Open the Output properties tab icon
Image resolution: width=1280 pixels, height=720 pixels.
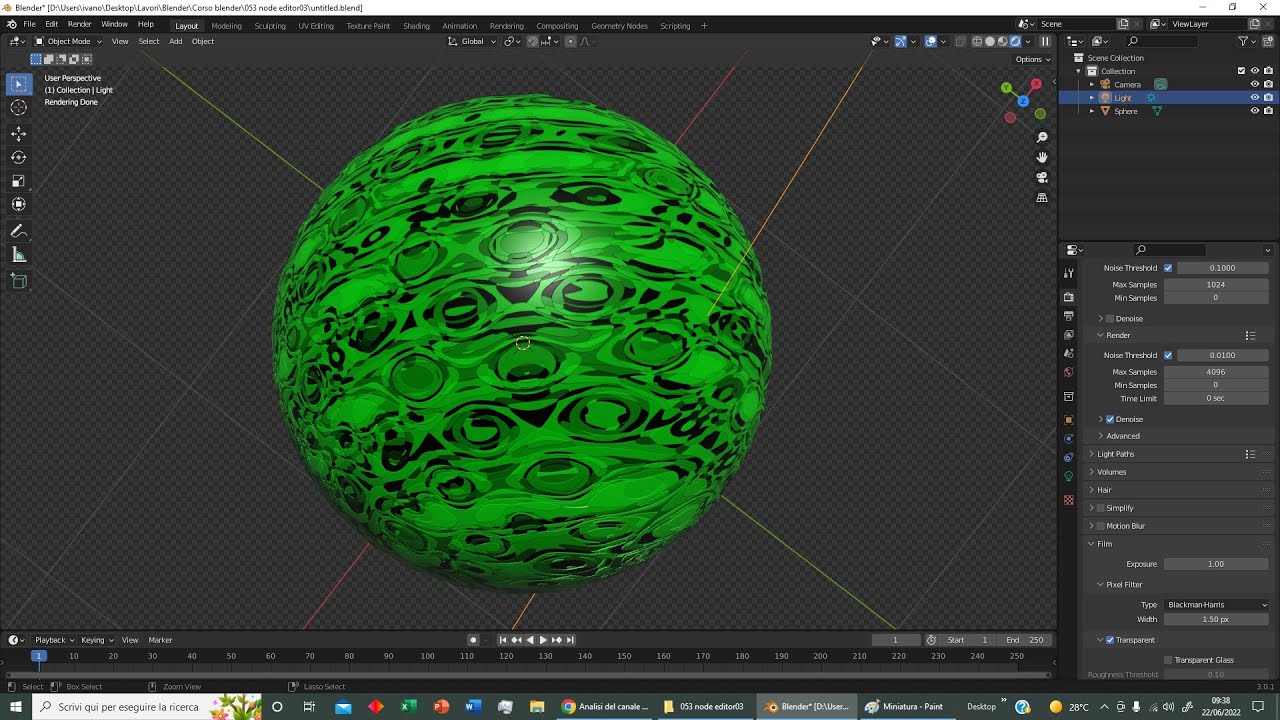tap(1069, 316)
